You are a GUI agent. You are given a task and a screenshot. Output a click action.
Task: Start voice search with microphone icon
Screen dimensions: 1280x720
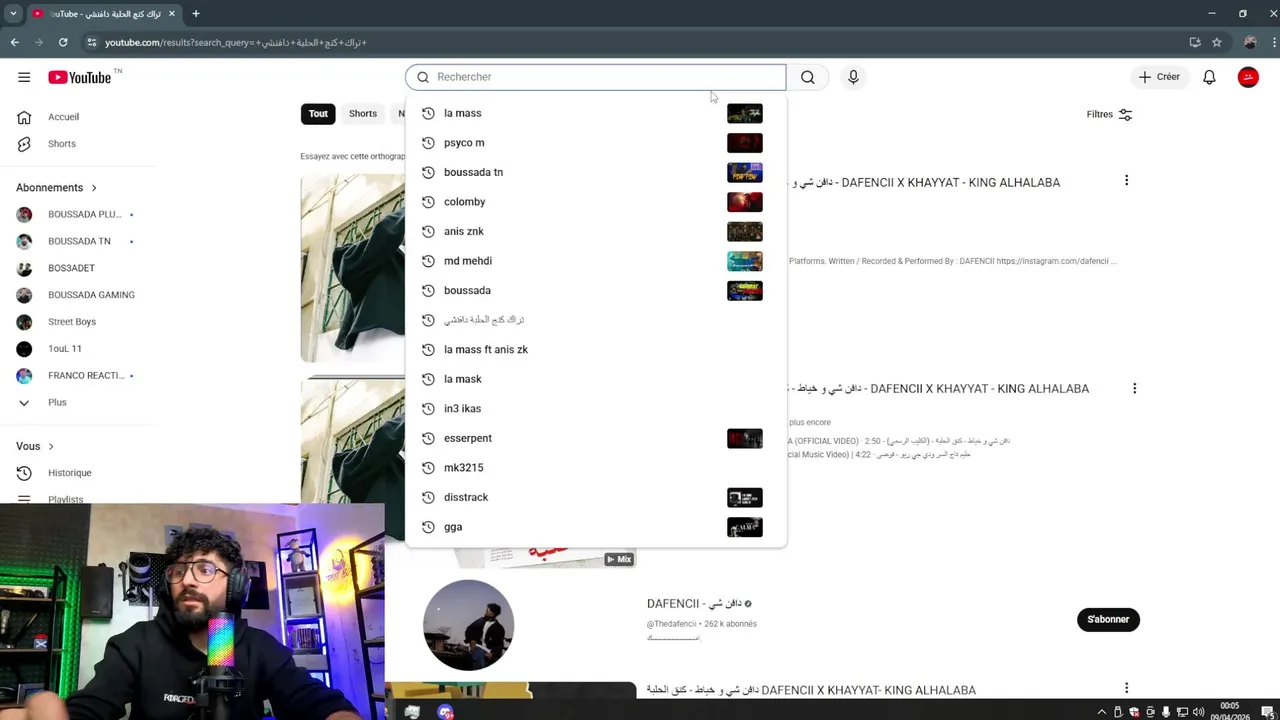click(853, 77)
